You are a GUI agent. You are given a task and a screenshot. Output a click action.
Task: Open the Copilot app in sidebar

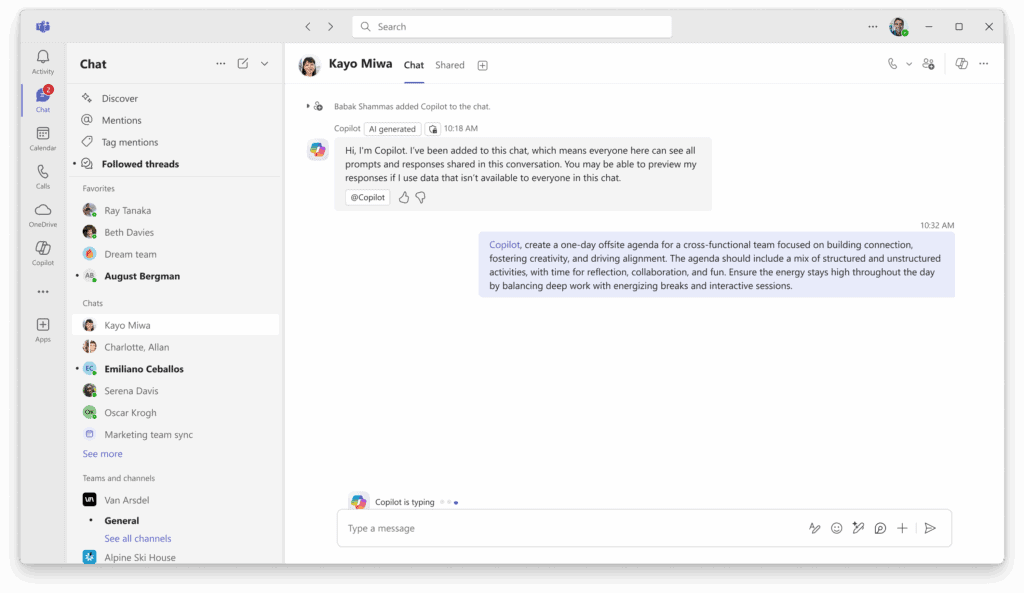coord(42,253)
